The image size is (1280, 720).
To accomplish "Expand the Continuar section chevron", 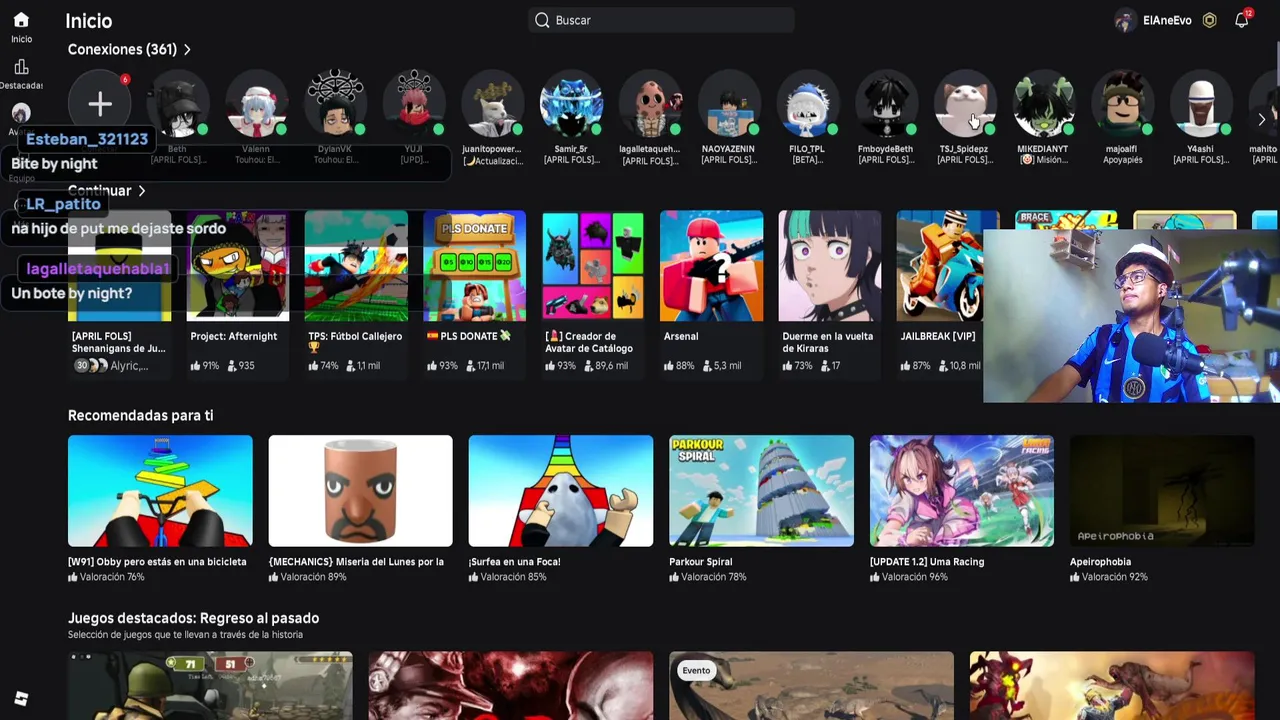I will [142, 190].
